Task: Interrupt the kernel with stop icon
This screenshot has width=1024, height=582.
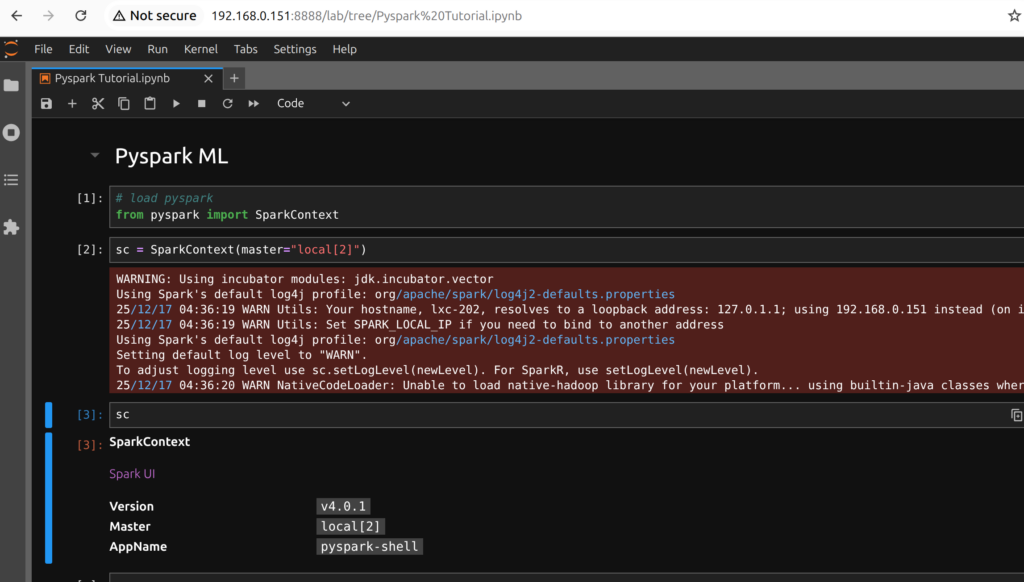Action: (202, 103)
